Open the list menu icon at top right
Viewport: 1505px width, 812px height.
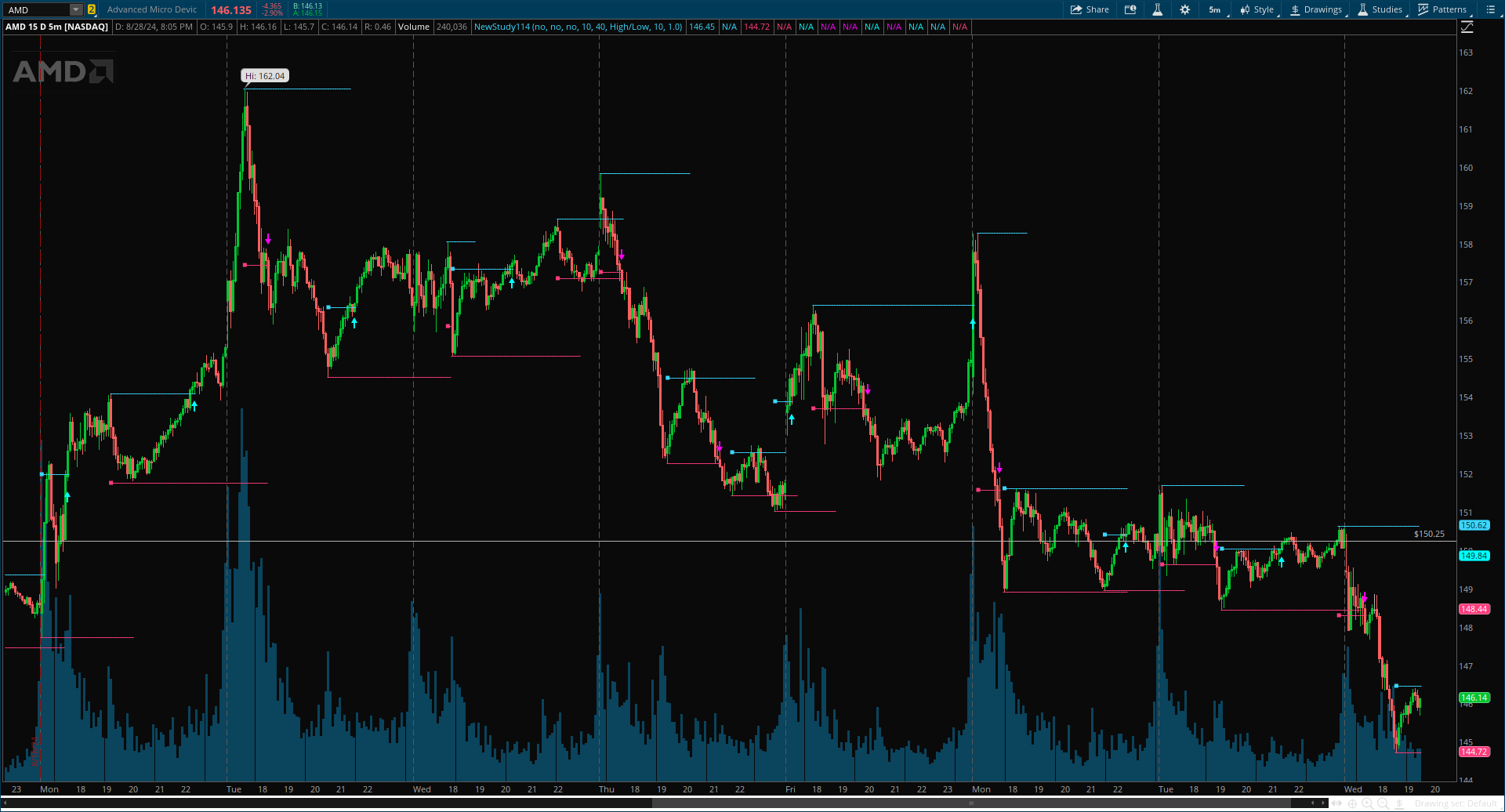(x=1490, y=9)
